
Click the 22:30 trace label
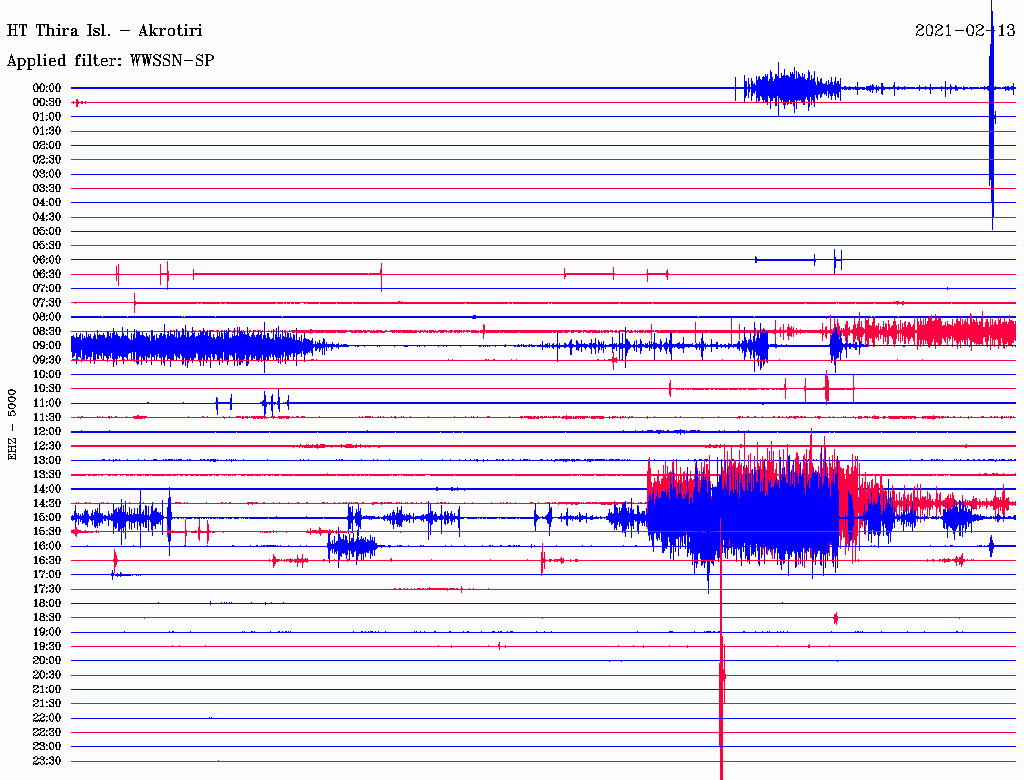point(47,732)
